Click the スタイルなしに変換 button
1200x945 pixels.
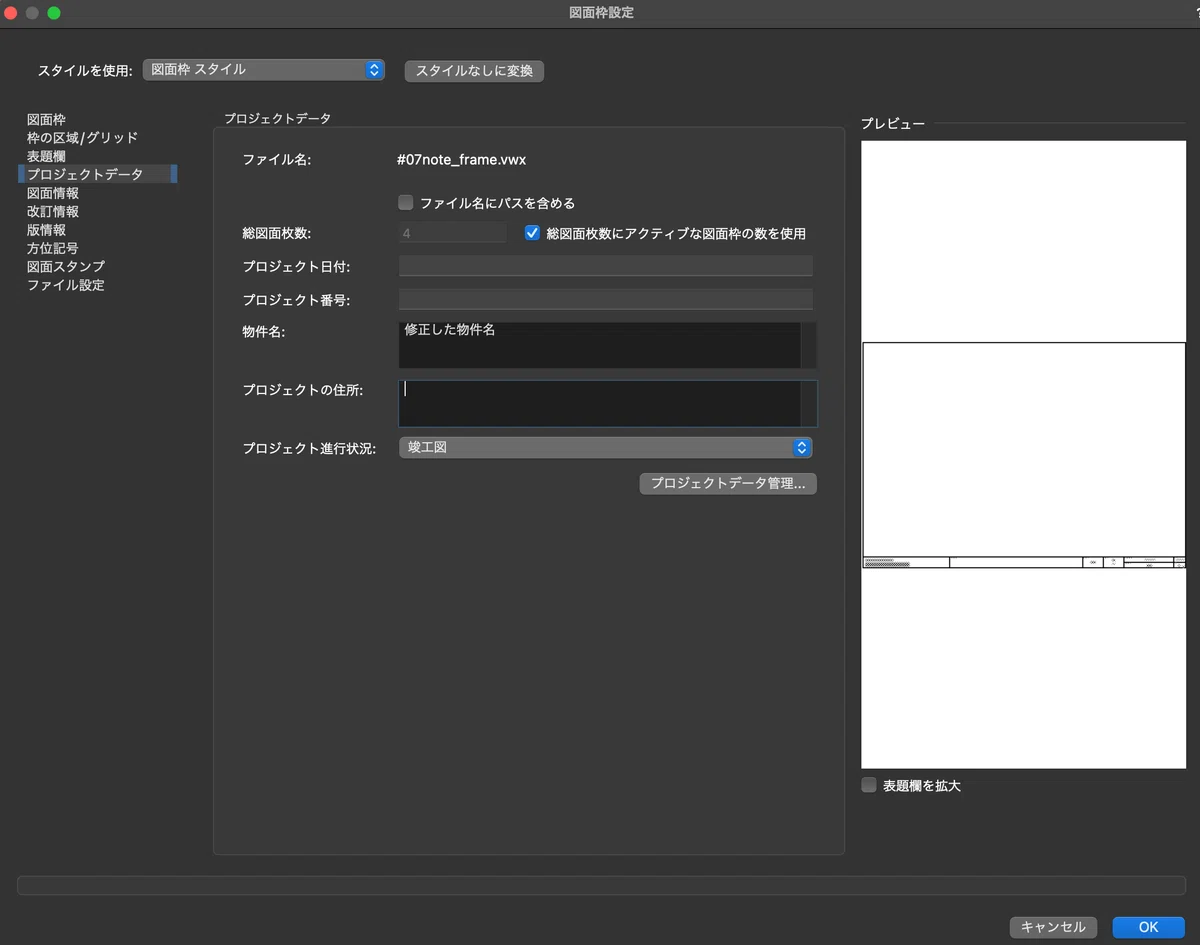pyautogui.click(x=474, y=71)
